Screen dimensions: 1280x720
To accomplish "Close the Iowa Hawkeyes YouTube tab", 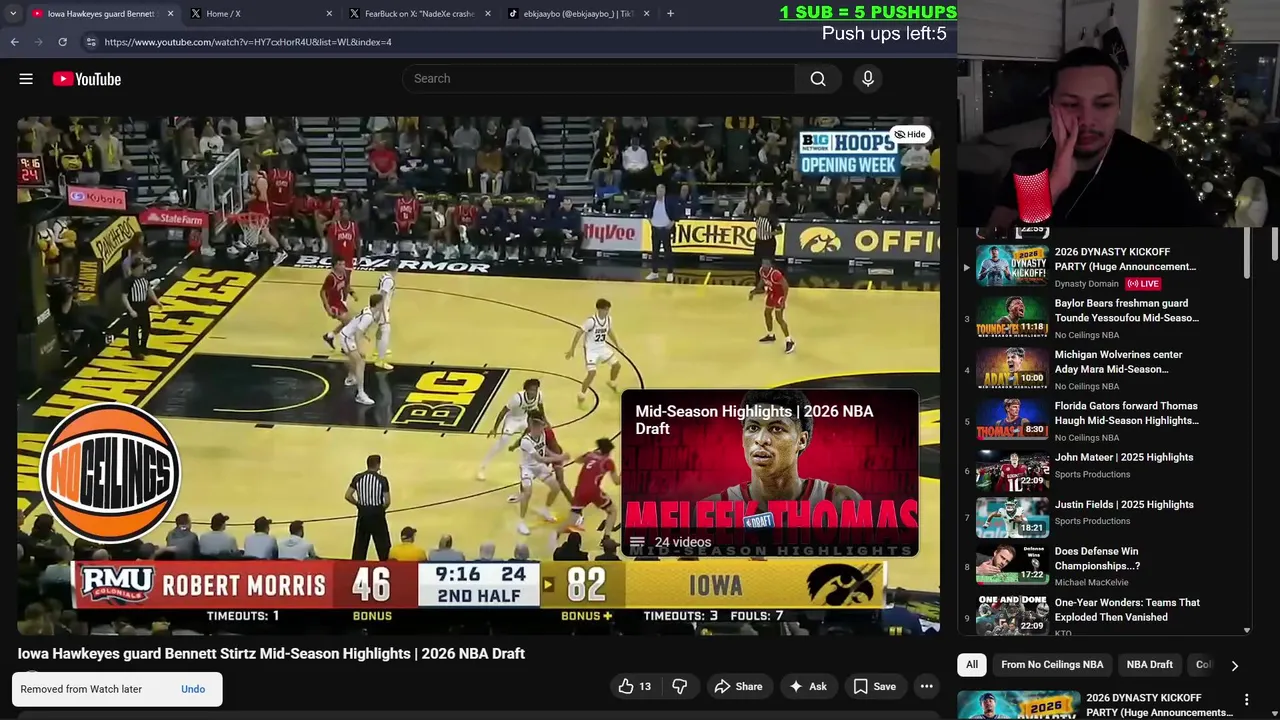I will (170, 14).
